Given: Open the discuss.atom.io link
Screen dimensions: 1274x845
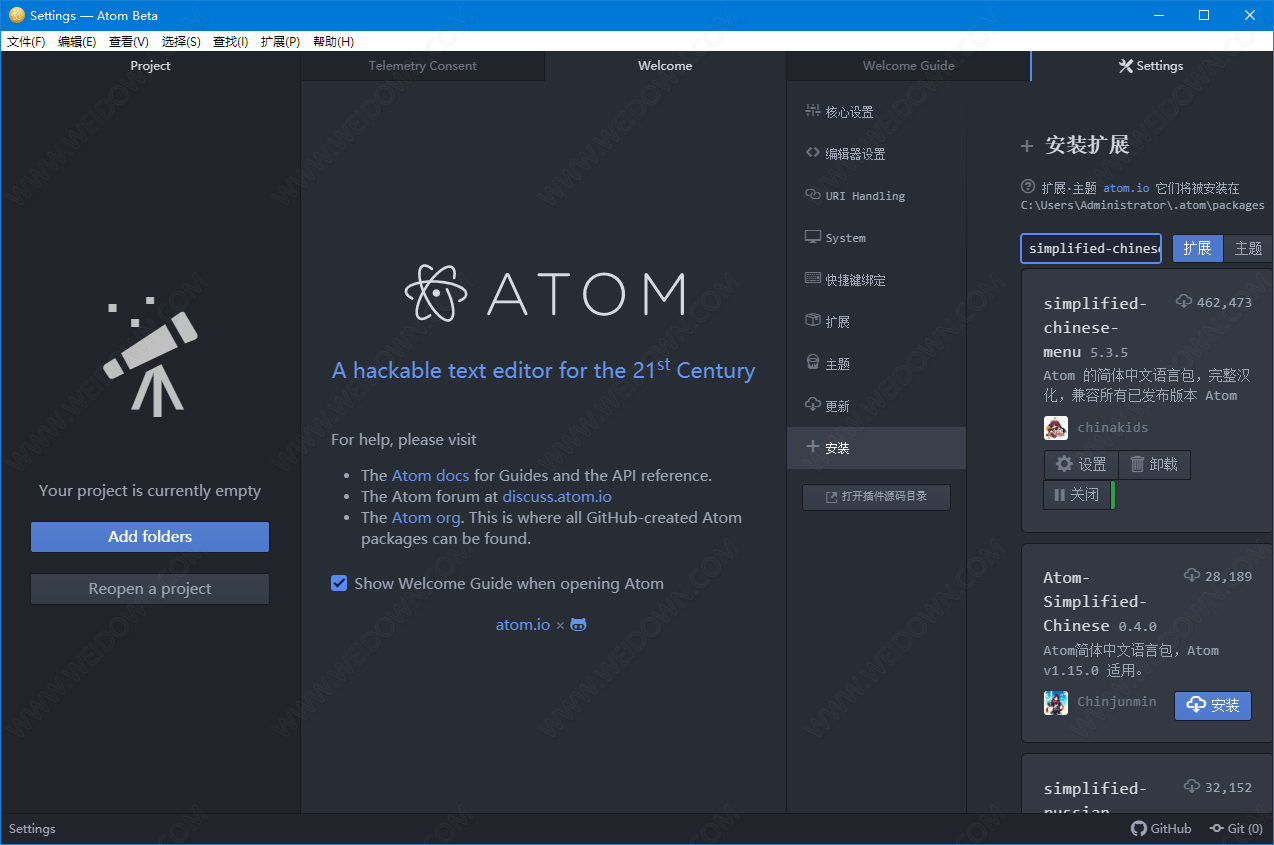Looking at the screenshot, I should 557,496.
